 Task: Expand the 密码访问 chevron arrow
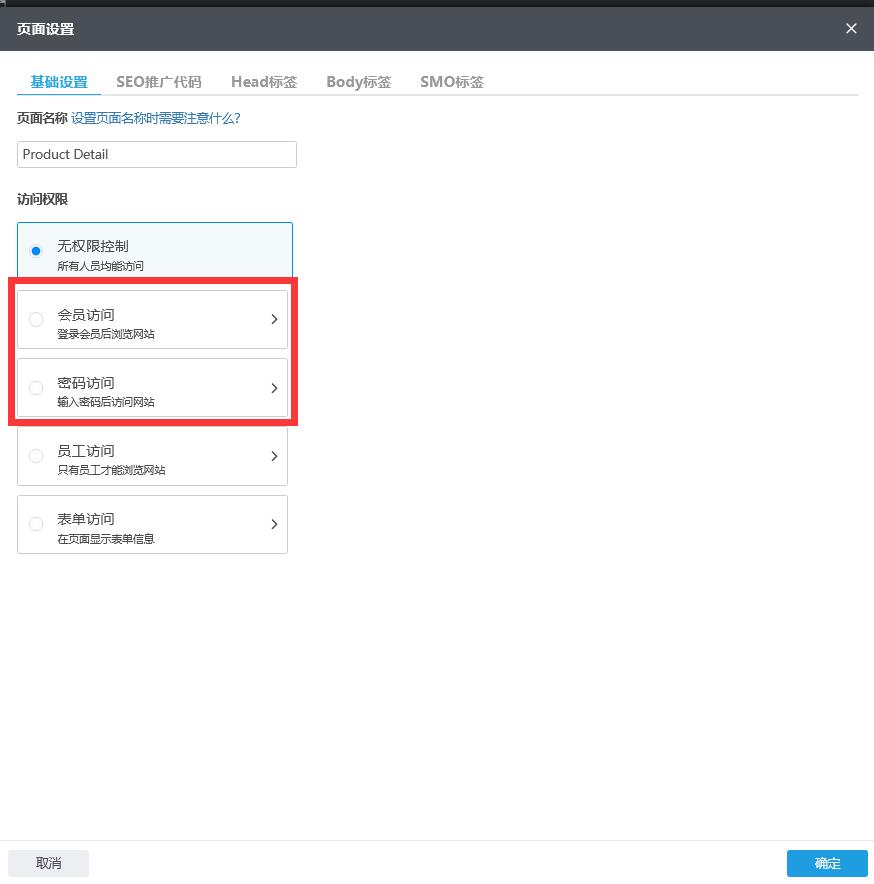(x=274, y=388)
